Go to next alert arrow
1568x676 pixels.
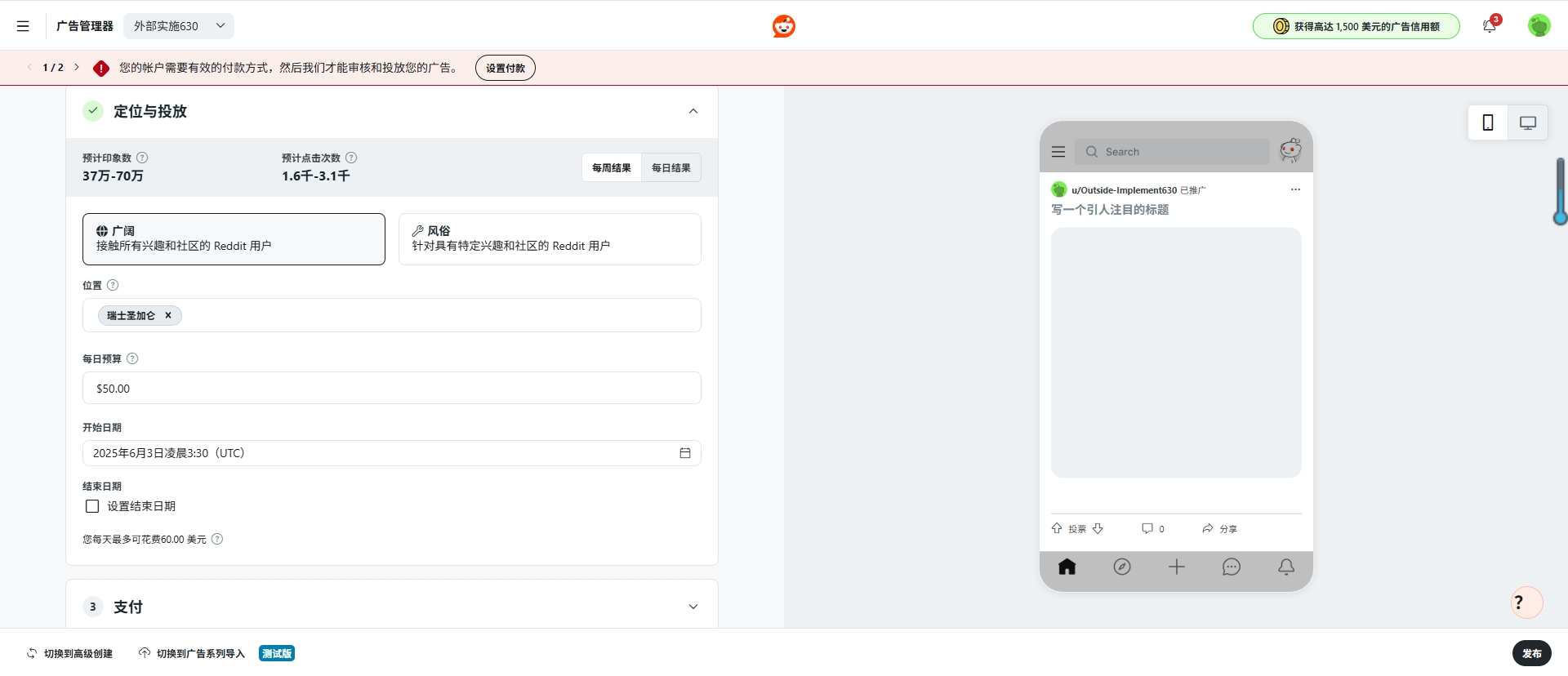click(x=77, y=68)
